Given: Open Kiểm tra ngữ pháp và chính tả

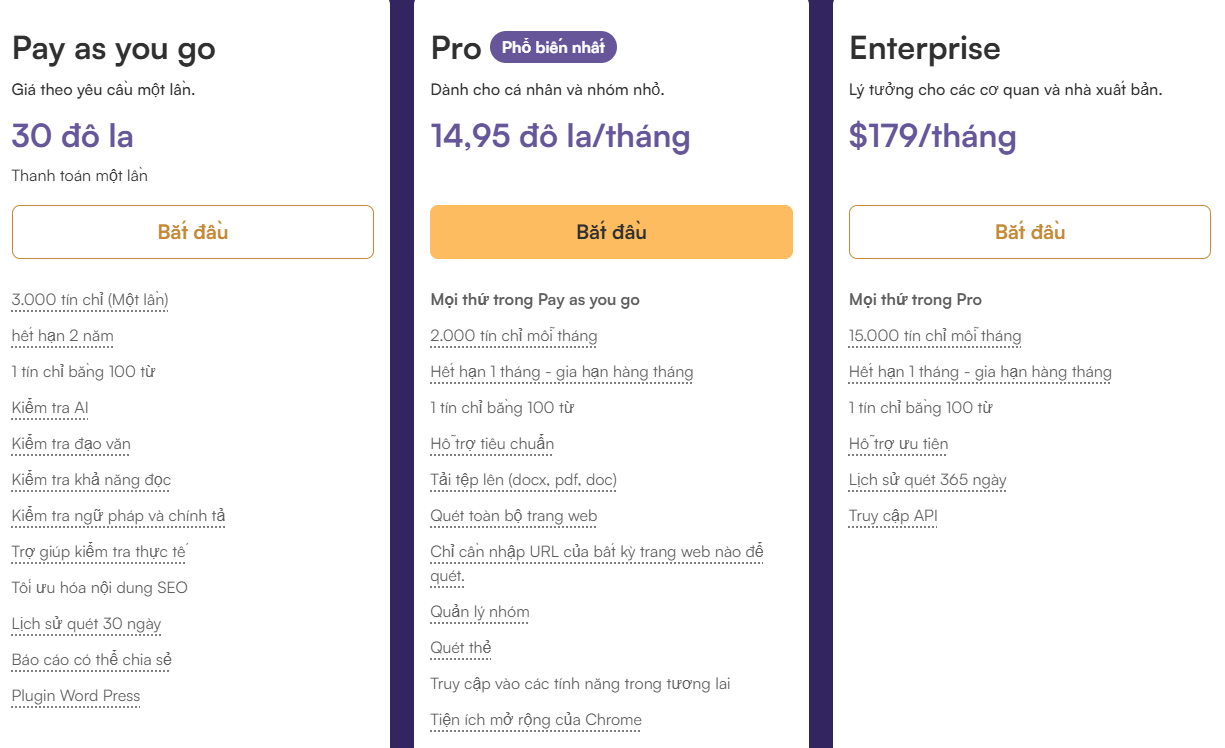Looking at the screenshot, I should (119, 516).
